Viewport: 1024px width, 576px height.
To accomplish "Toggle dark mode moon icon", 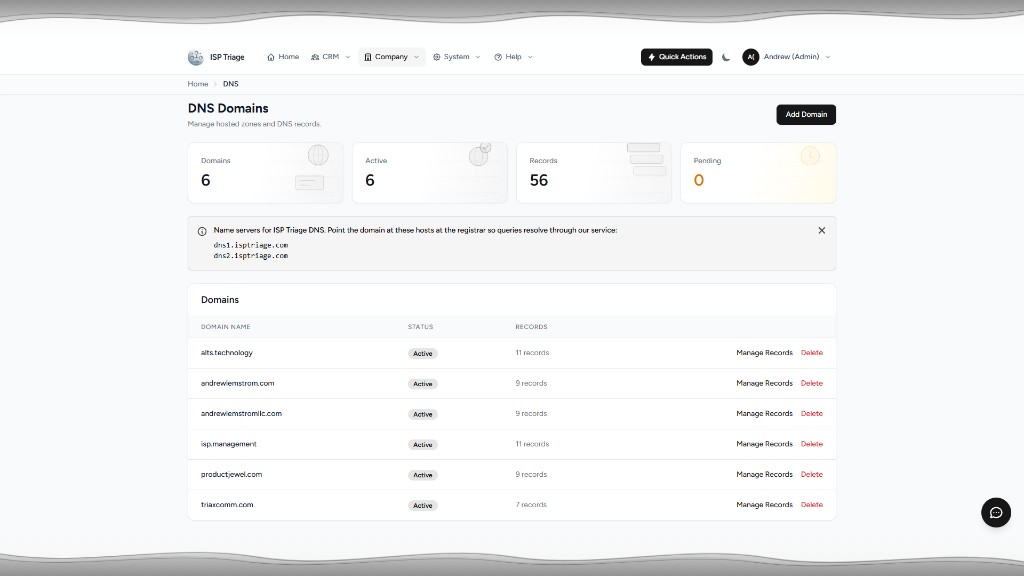I will 726,57.
